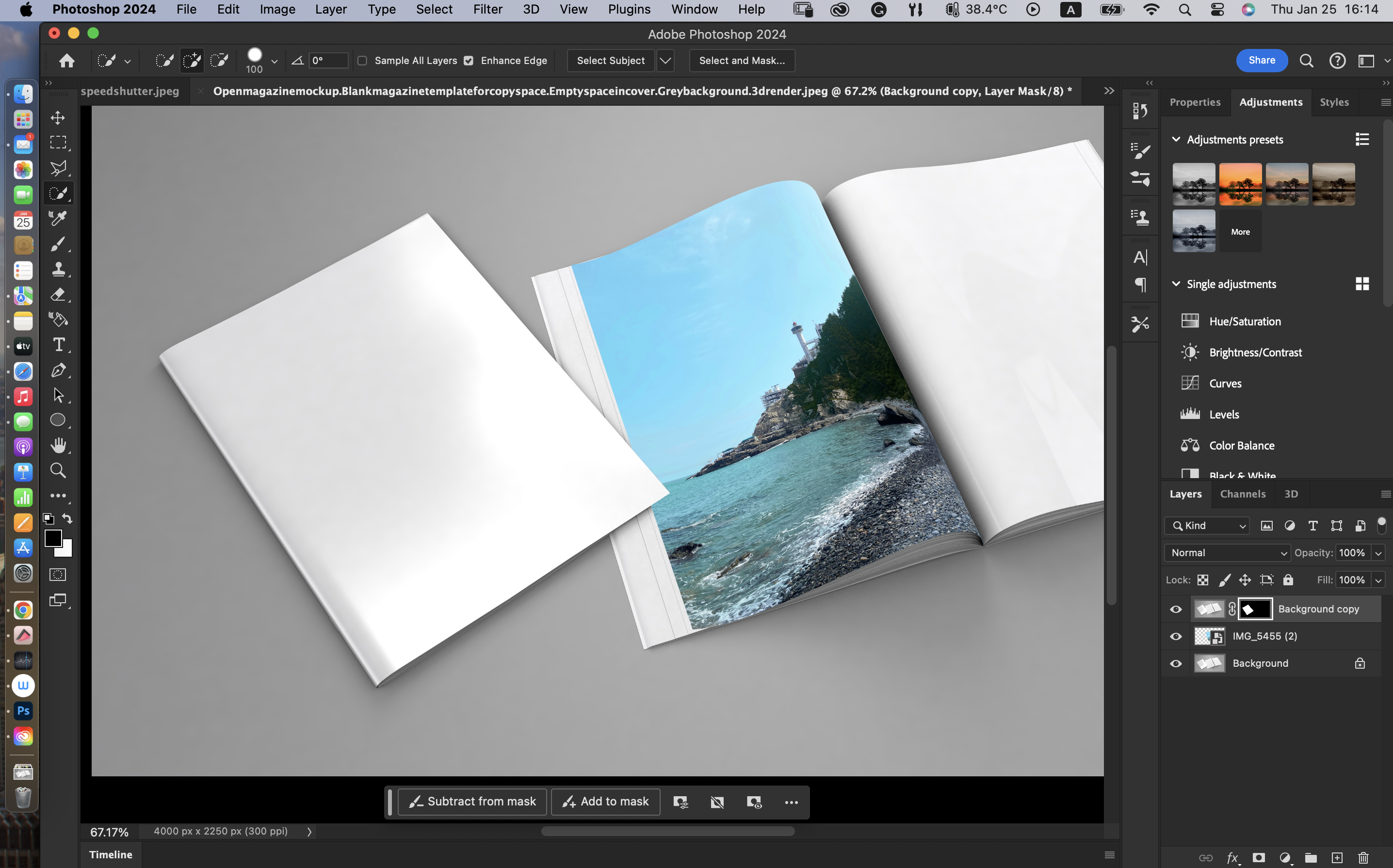Open the Filter menu
The image size is (1393, 868).
(x=487, y=9)
